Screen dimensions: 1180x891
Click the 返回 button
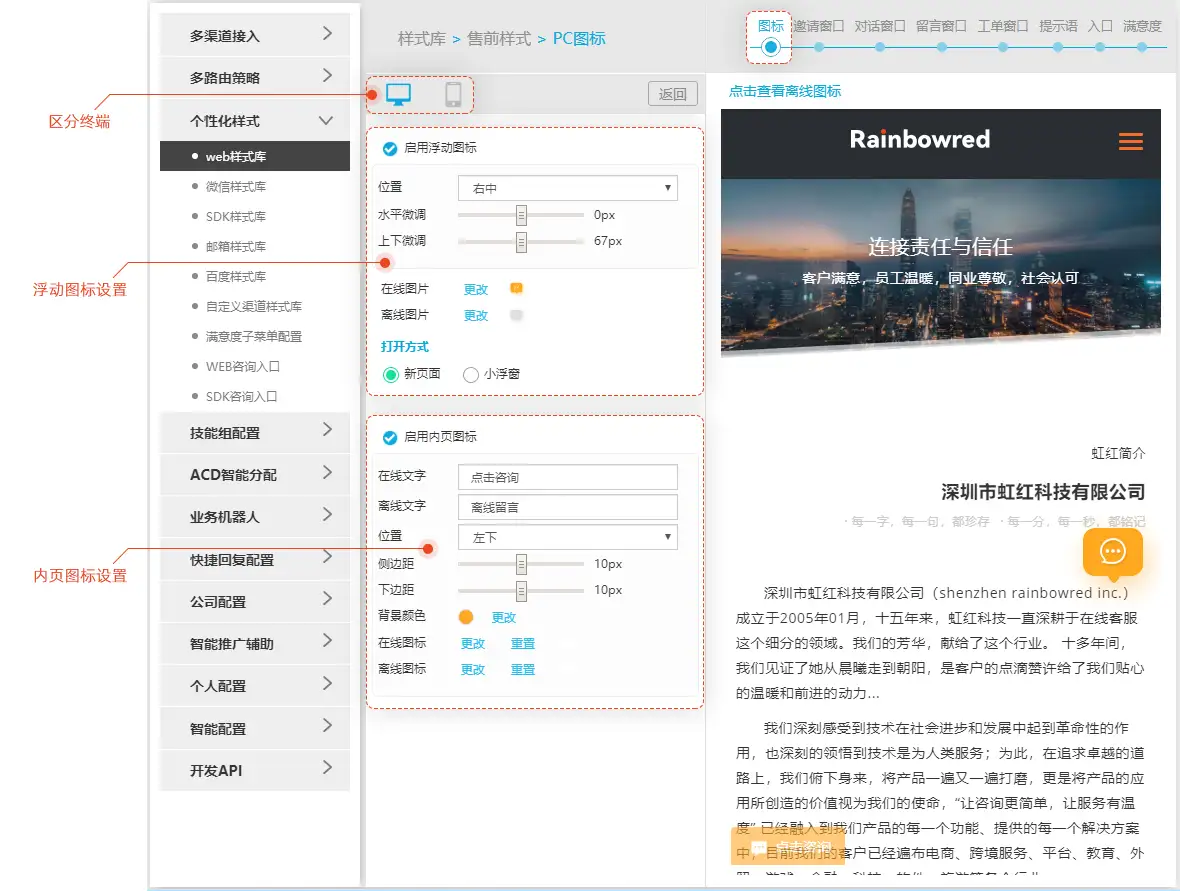pyautogui.click(x=672, y=94)
